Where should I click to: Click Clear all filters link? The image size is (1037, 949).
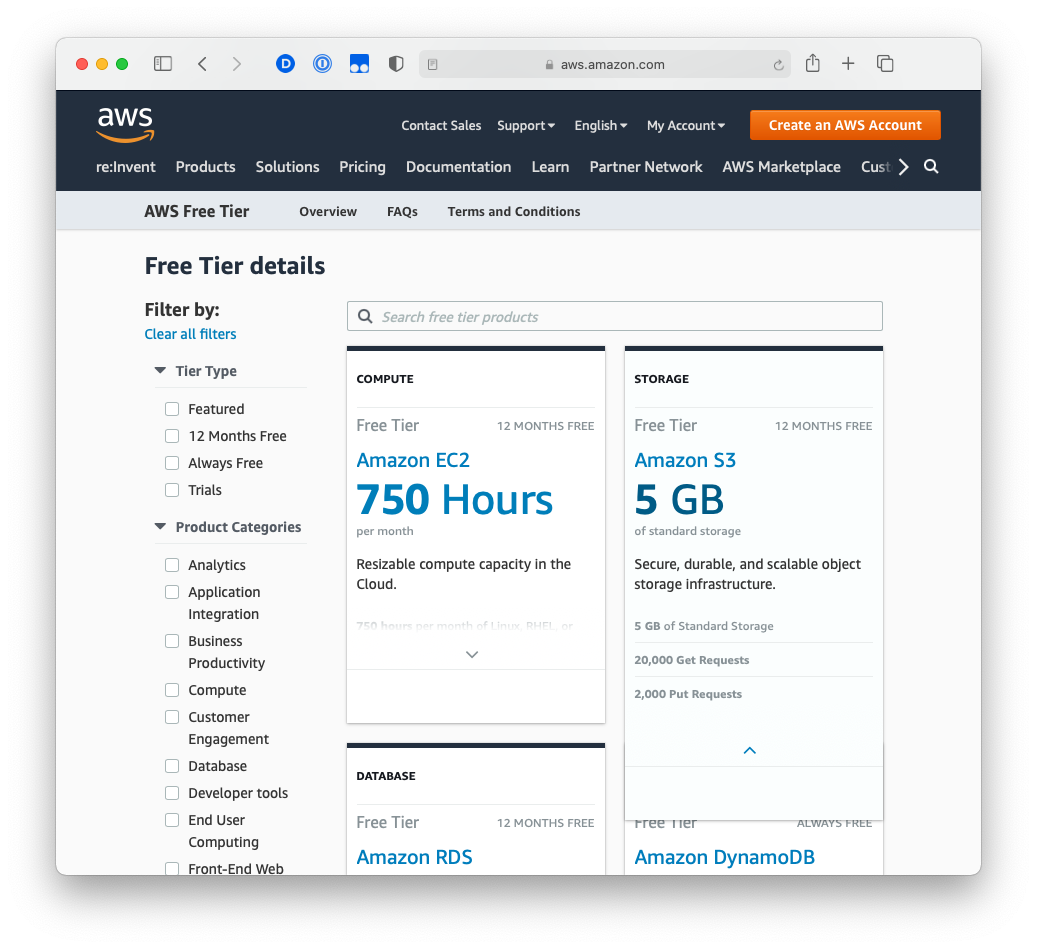pyautogui.click(x=190, y=334)
